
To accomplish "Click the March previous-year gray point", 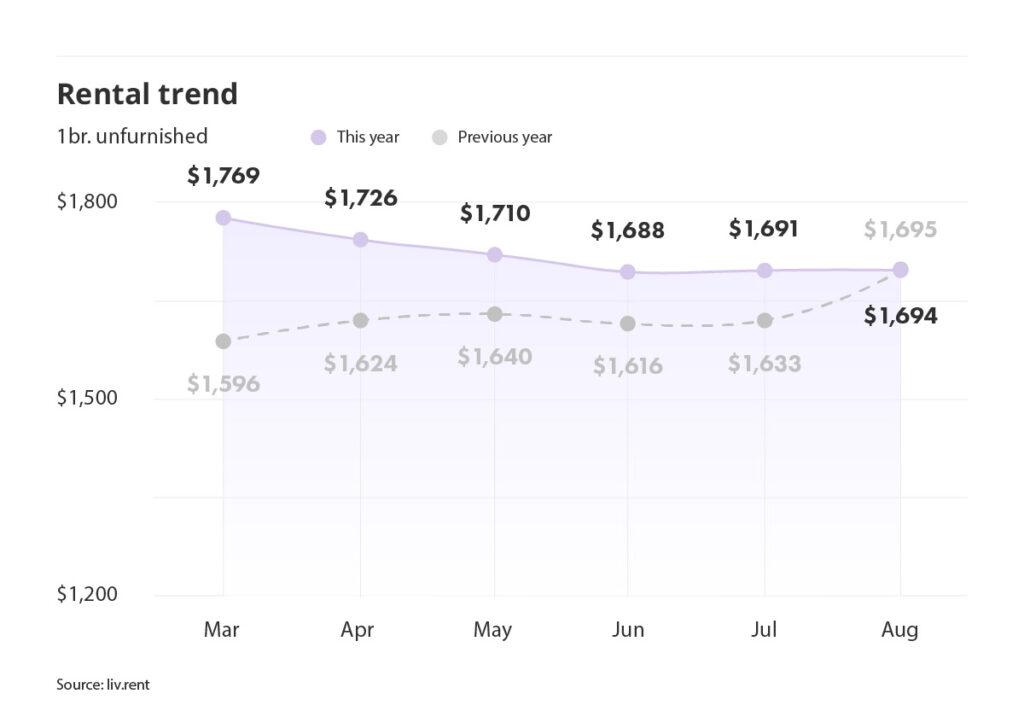I will tap(223, 341).
